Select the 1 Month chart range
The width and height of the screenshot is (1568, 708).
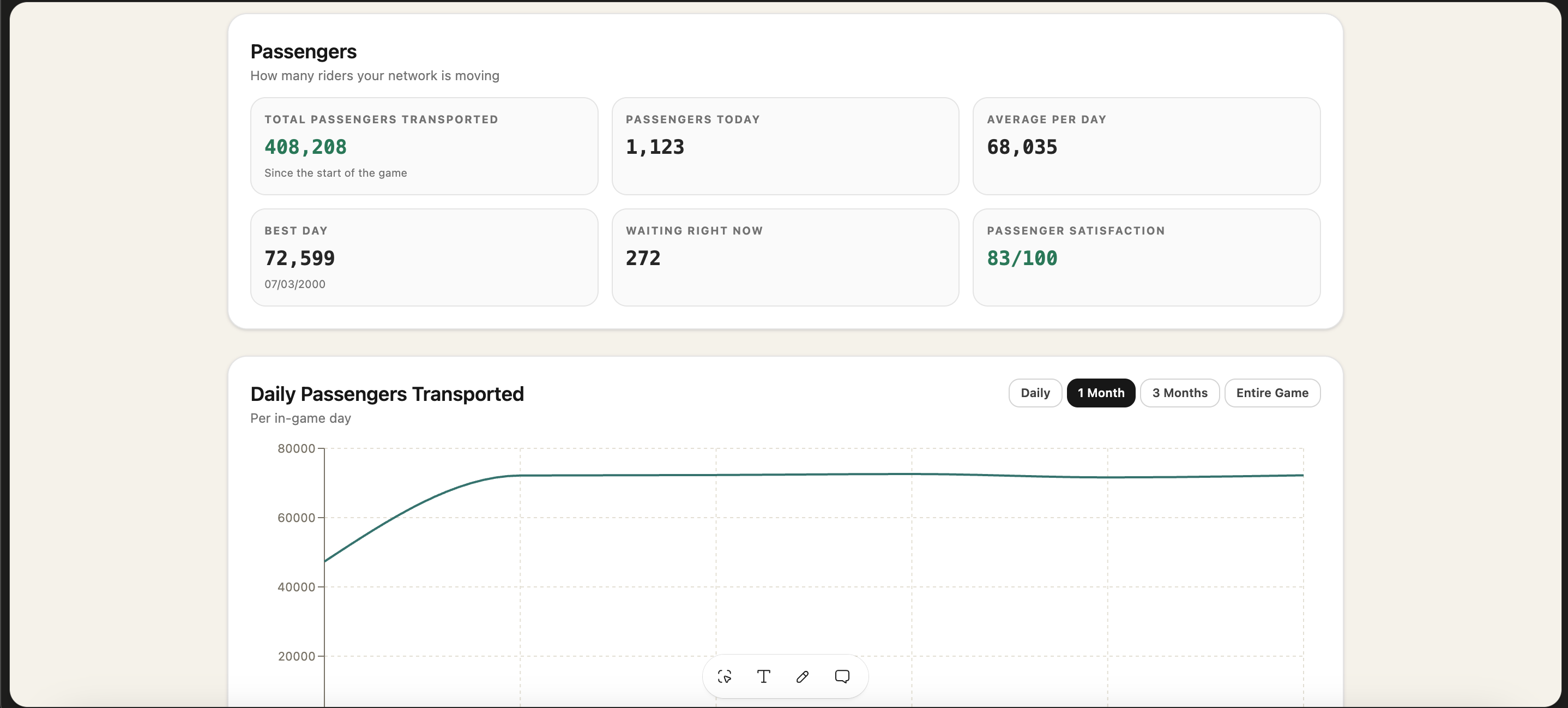click(1101, 393)
